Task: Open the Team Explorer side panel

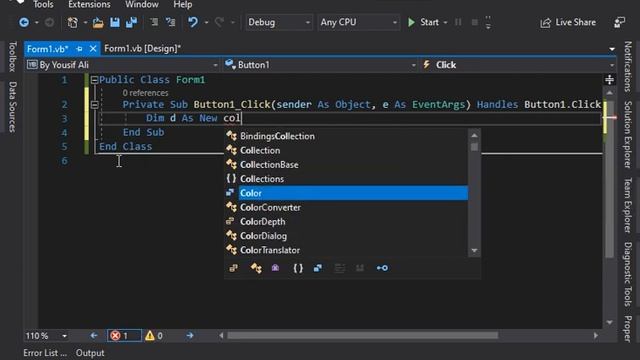Action: point(628,205)
